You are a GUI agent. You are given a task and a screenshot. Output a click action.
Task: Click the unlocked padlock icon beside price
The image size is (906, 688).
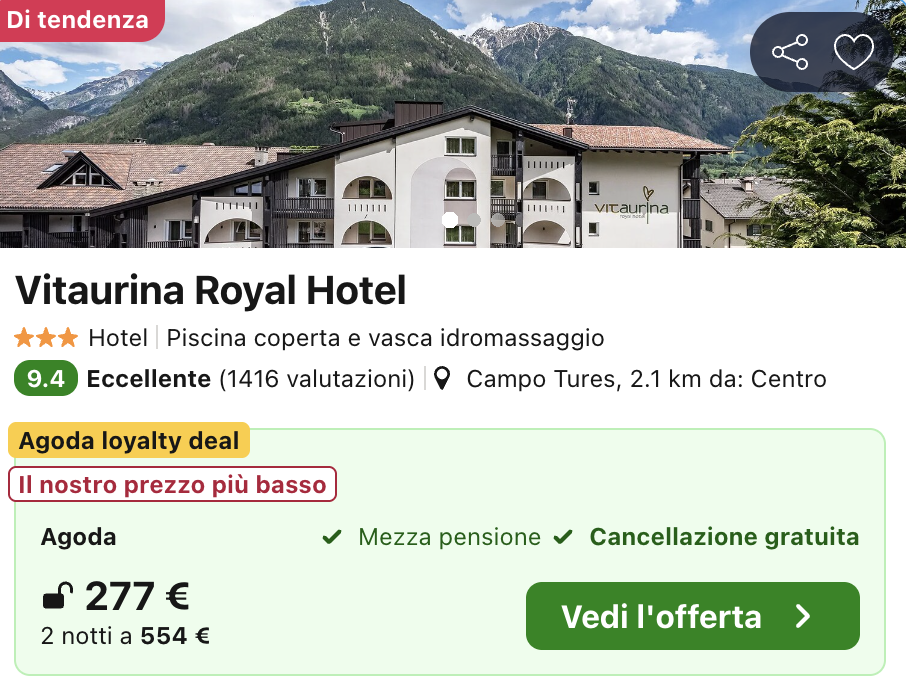57,598
